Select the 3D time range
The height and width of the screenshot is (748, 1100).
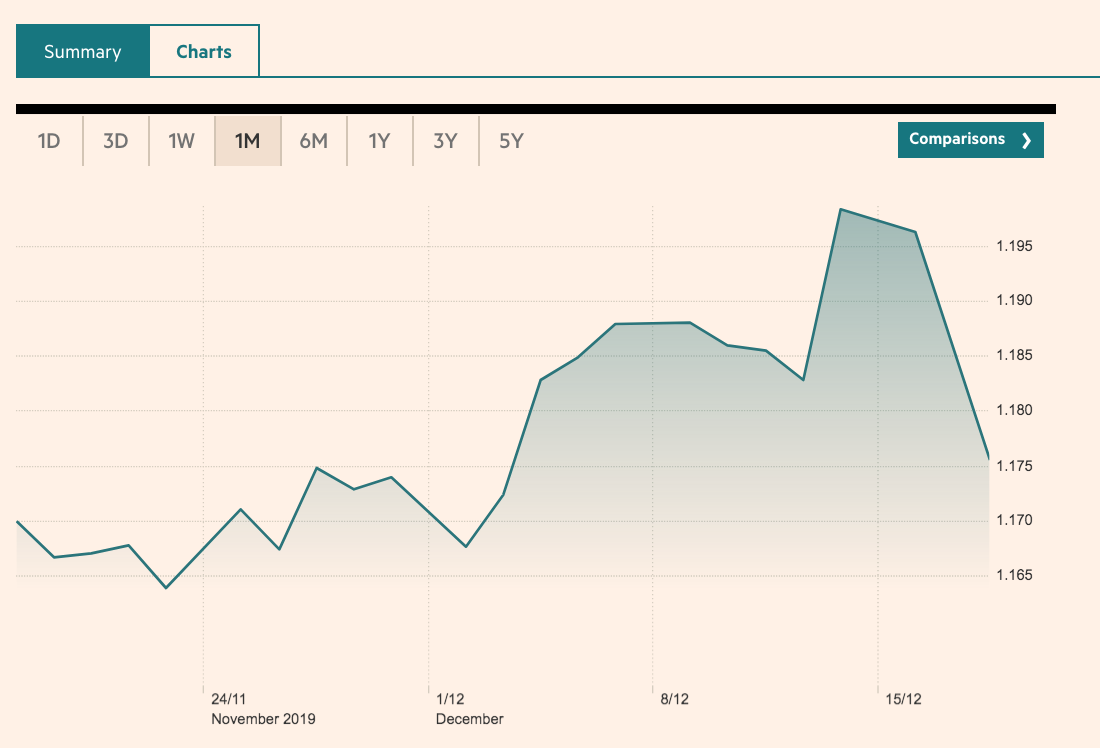tap(115, 141)
